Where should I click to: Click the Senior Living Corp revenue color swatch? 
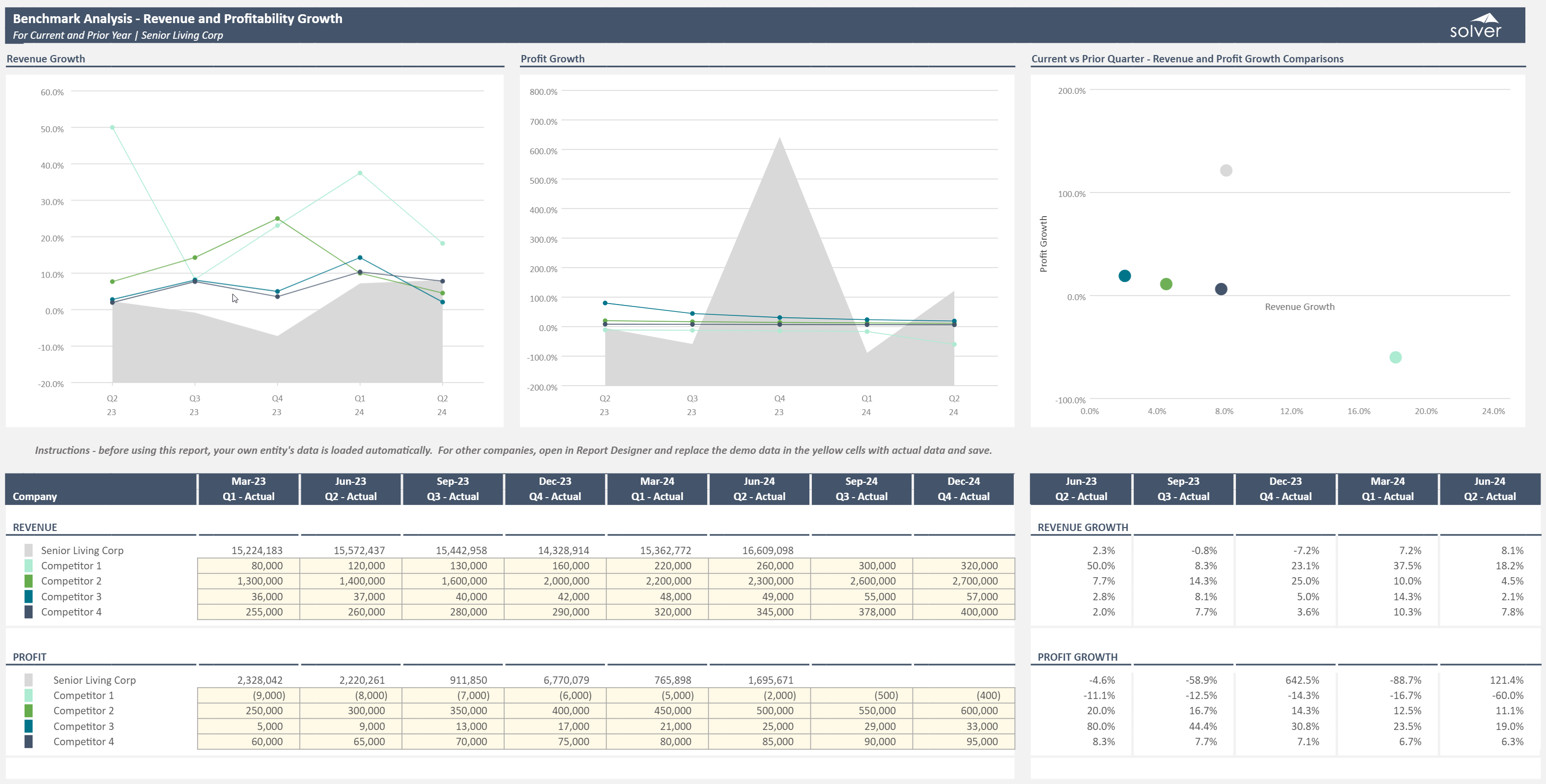(28, 550)
